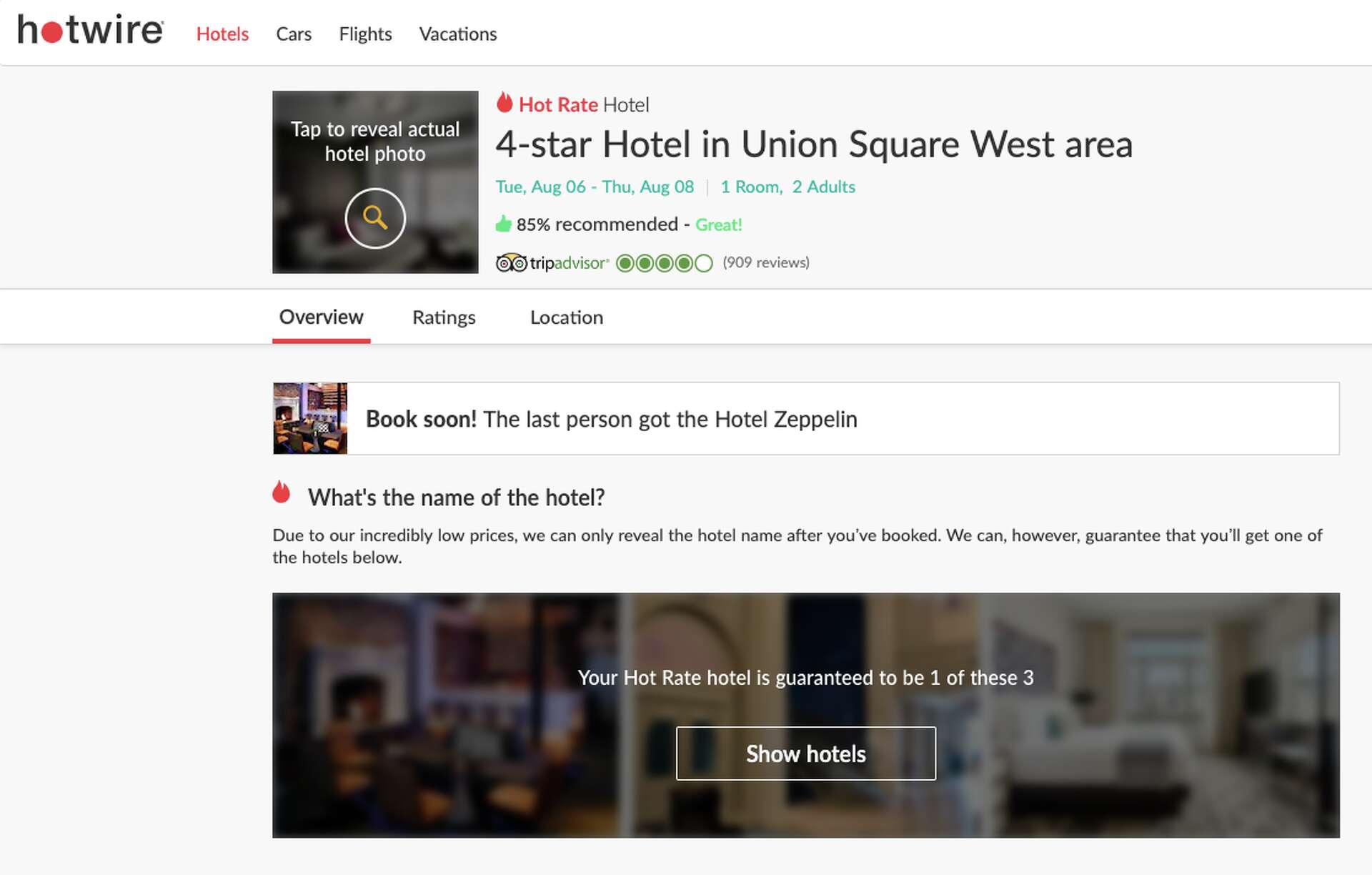The width and height of the screenshot is (1372, 875).
Task: Click flame icon beside hotel name question
Action: tap(282, 493)
